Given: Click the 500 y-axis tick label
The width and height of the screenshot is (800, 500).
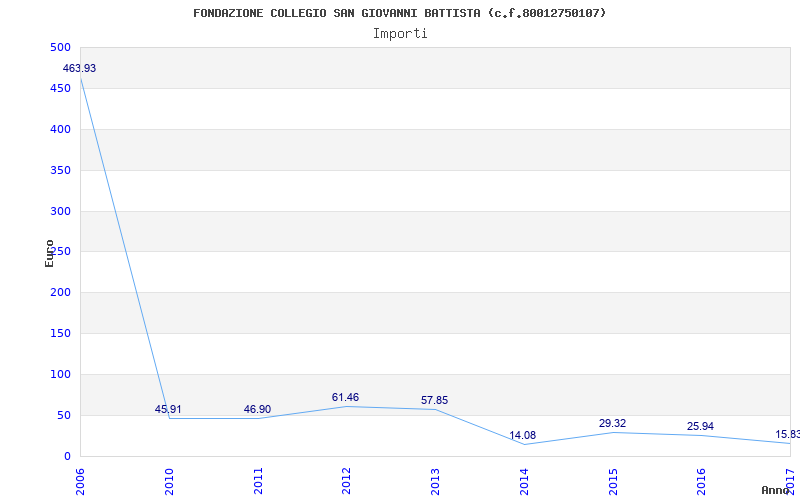Looking at the screenshot, I should (x=60, y=47).
